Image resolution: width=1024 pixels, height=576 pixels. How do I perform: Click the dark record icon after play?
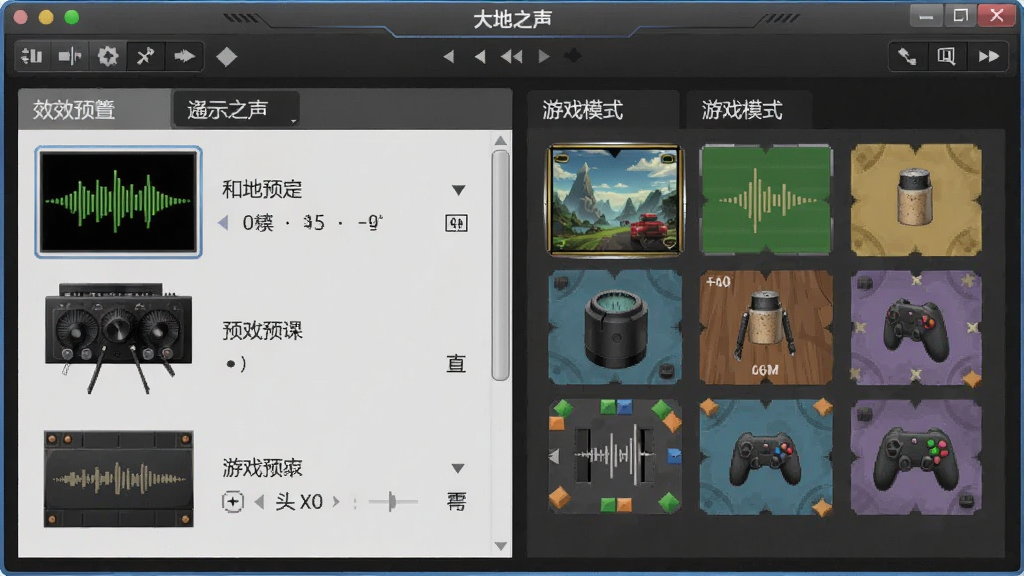573,57
